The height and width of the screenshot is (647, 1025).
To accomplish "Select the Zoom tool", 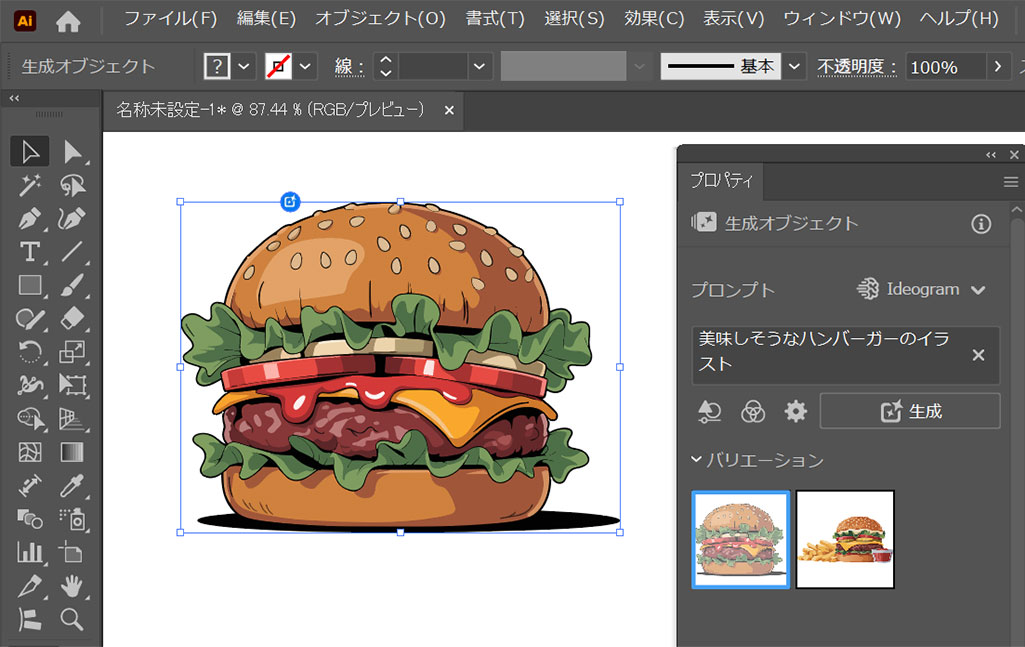I will click(72, 619).
